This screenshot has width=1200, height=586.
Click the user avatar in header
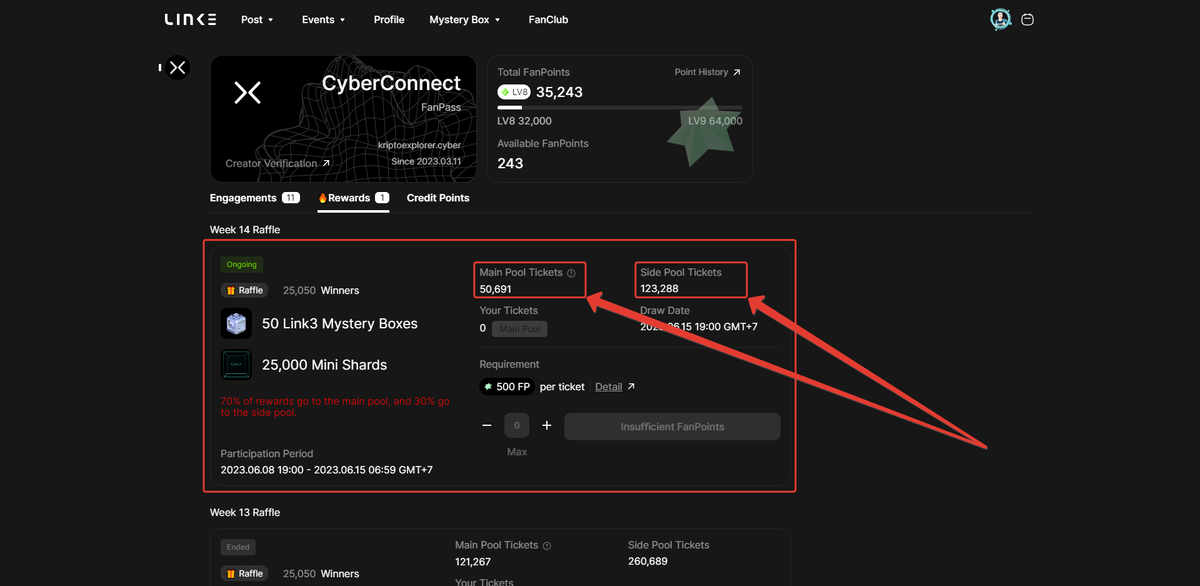pos(1000,19)
